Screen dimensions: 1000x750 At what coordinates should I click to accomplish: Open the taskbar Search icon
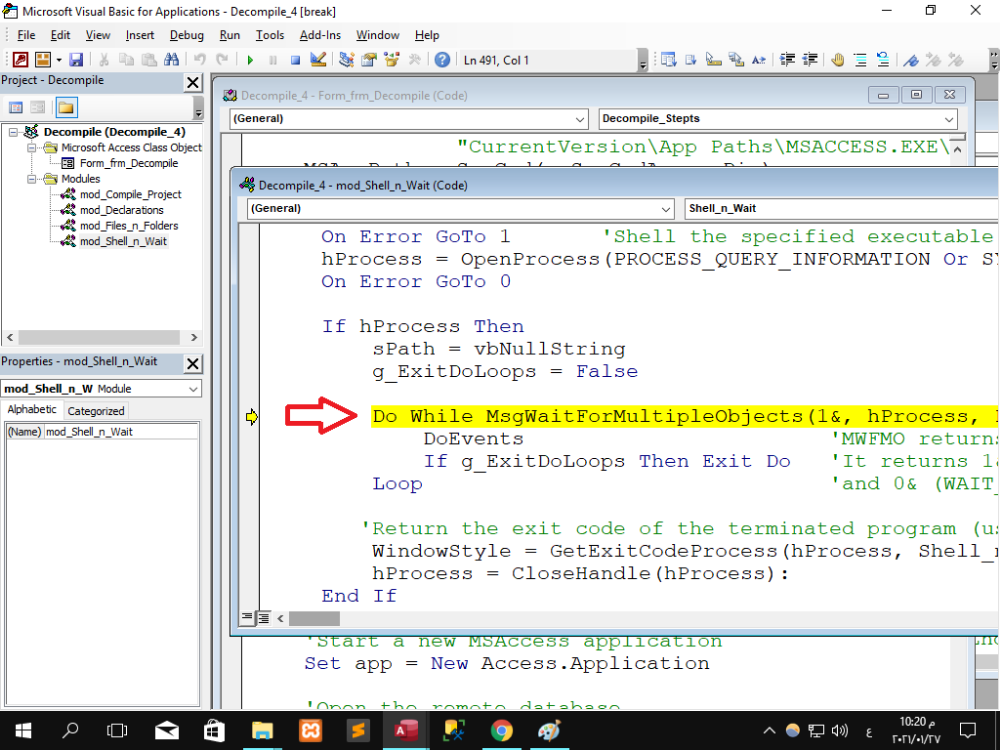[x=70, y=730]
